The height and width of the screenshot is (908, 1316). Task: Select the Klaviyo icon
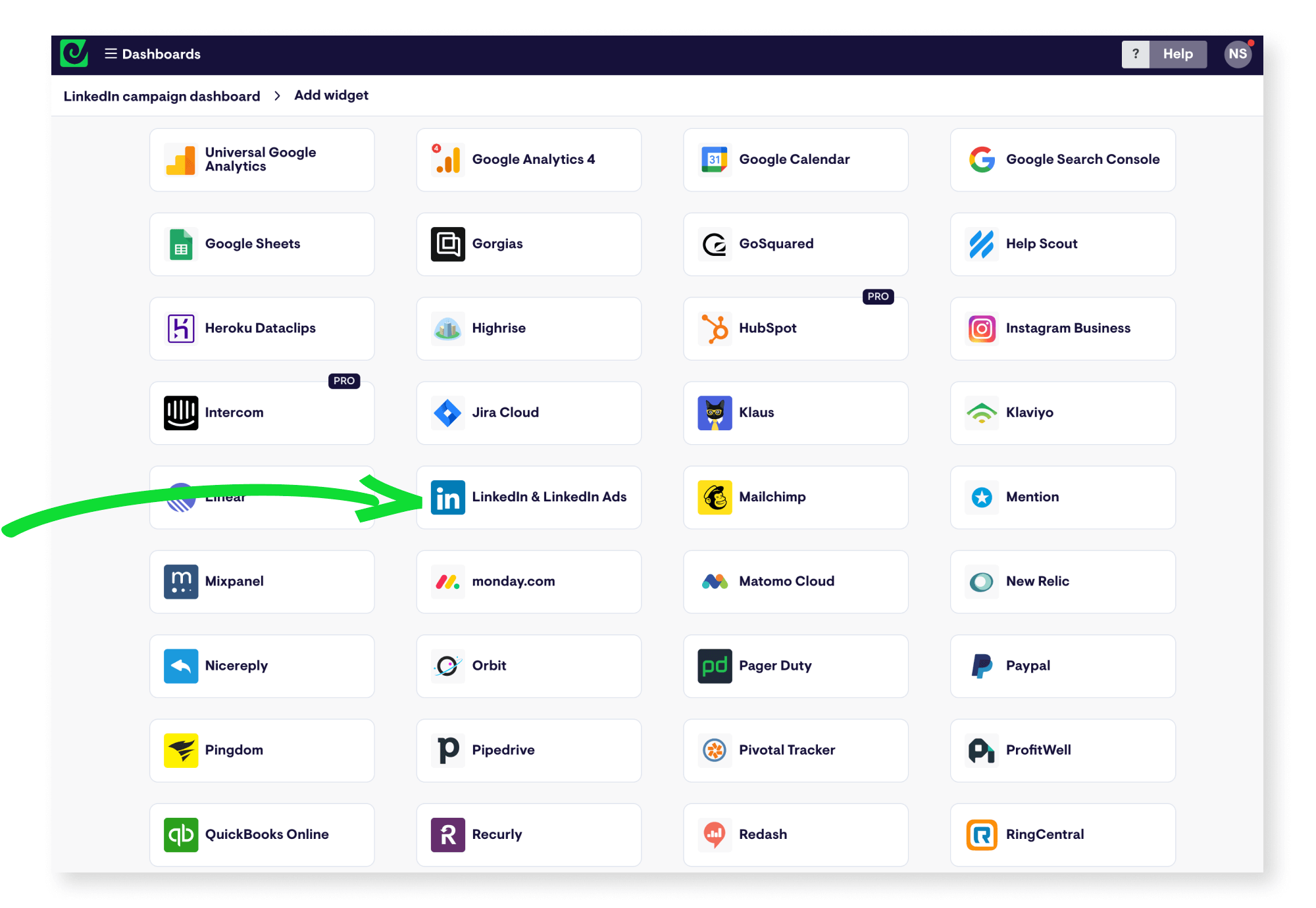point(982,413)
